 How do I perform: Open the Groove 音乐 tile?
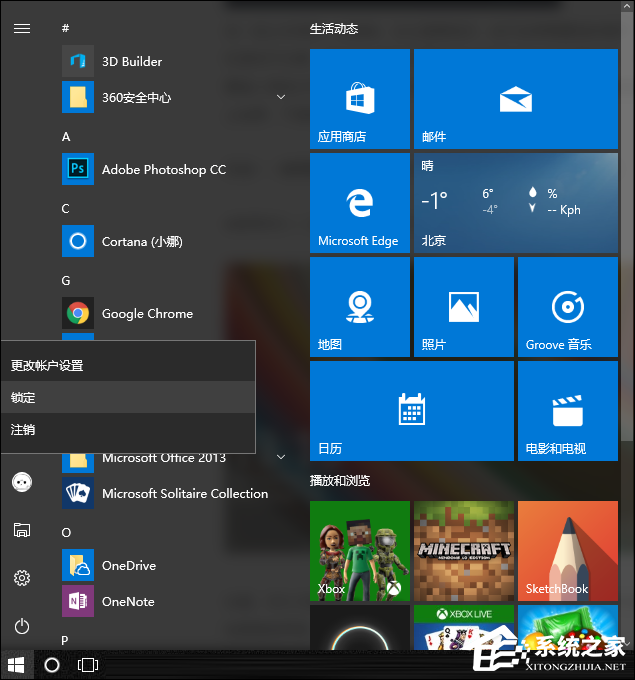point(567,306)
